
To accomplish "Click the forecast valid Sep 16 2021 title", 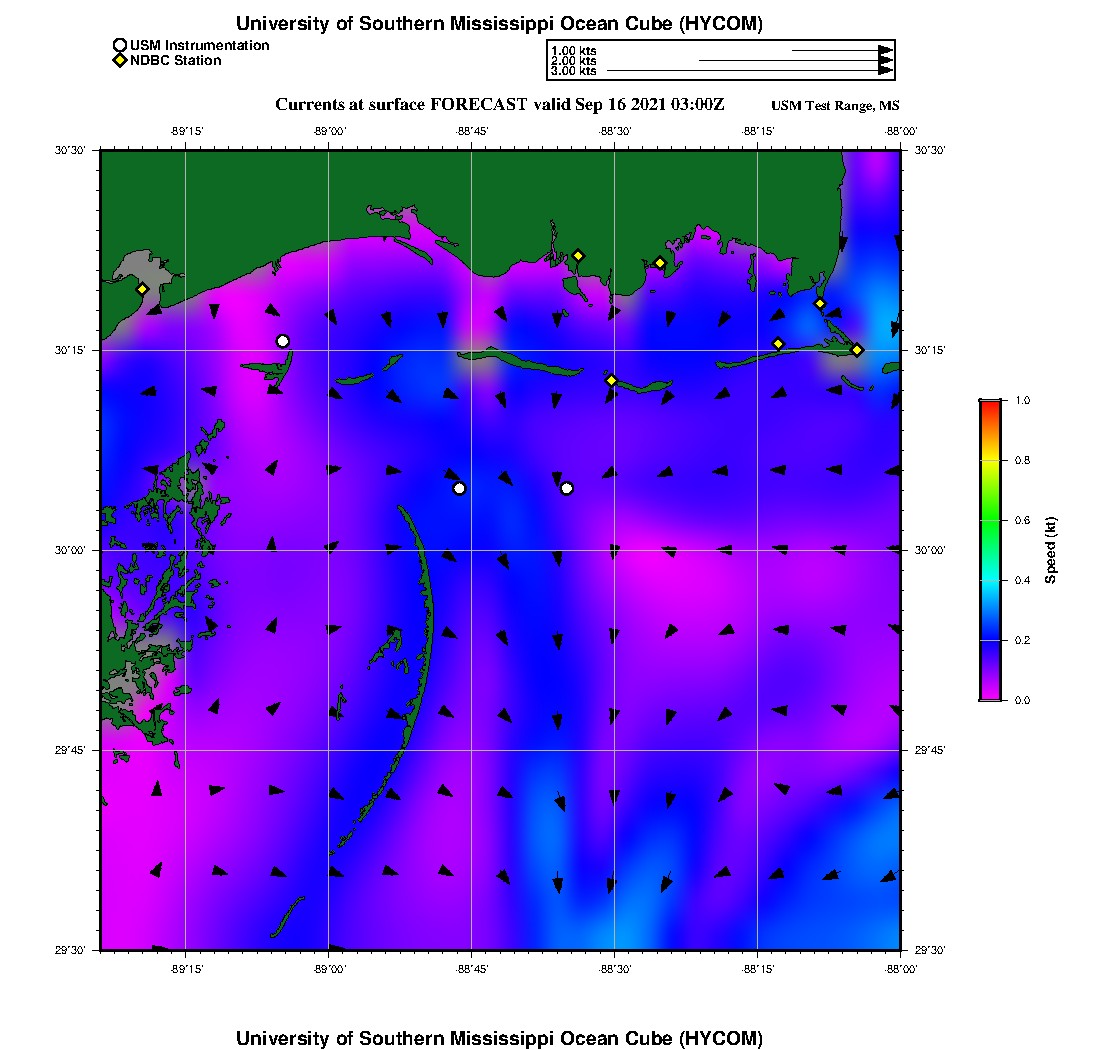I will tap(499, 105).
